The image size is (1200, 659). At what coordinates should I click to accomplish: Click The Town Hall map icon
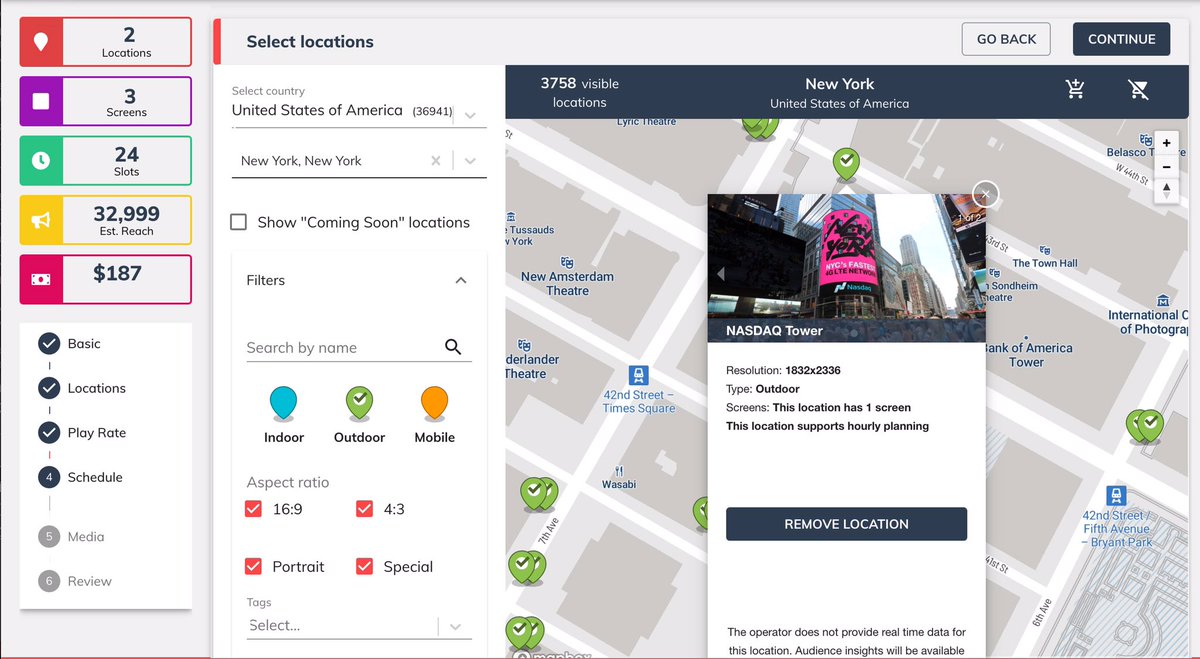[1045, 249]
